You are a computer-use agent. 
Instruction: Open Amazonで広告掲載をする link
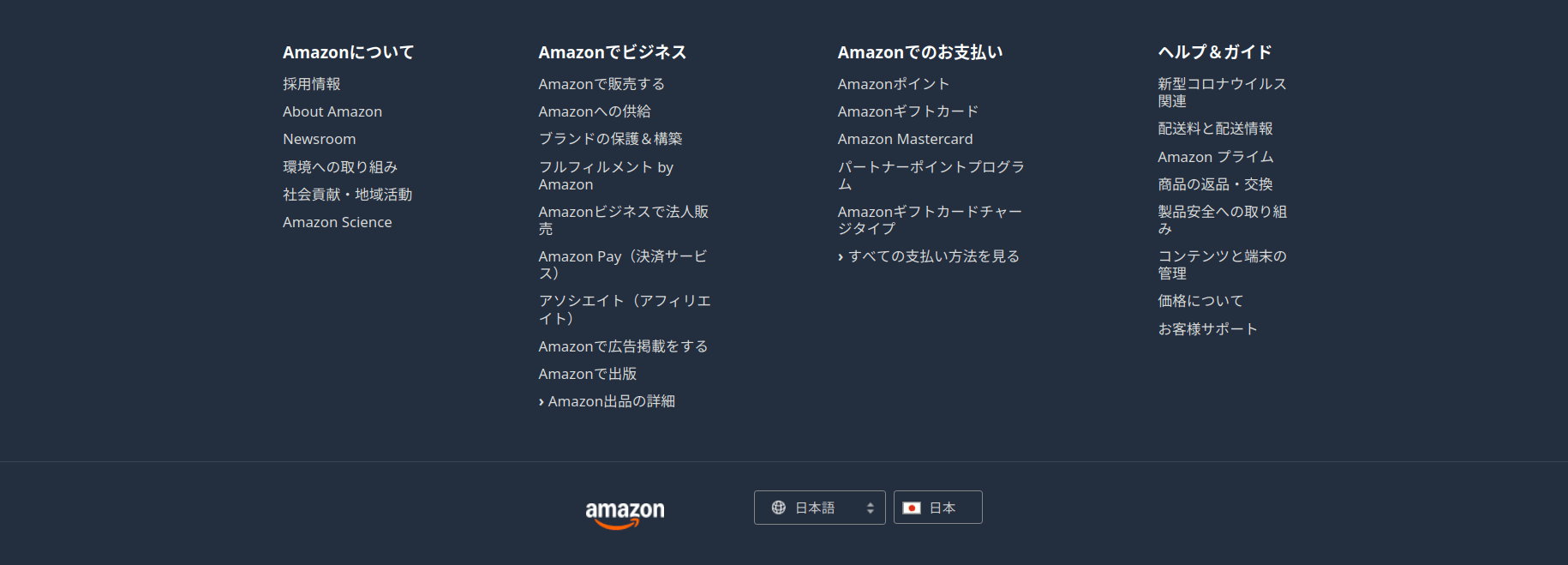pyautogui.click(x=623, y=346)
